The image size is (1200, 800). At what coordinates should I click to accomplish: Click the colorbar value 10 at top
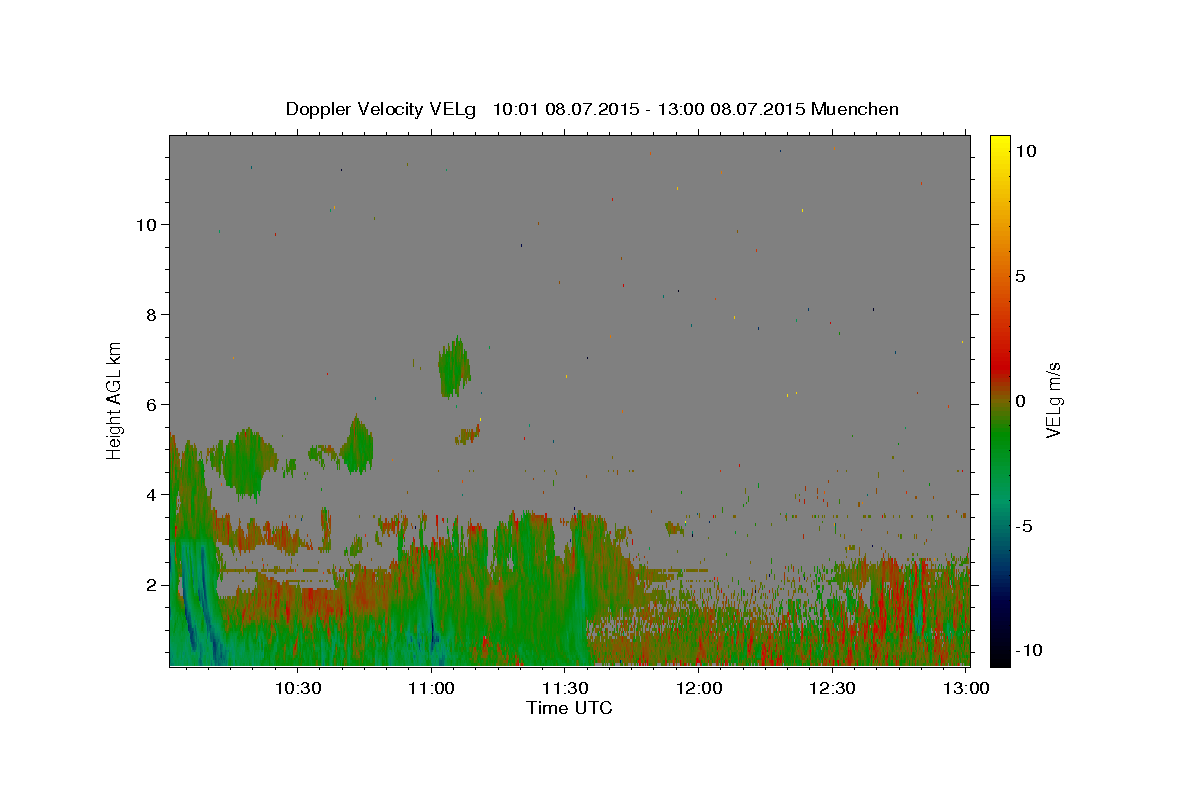point(1025,151)
